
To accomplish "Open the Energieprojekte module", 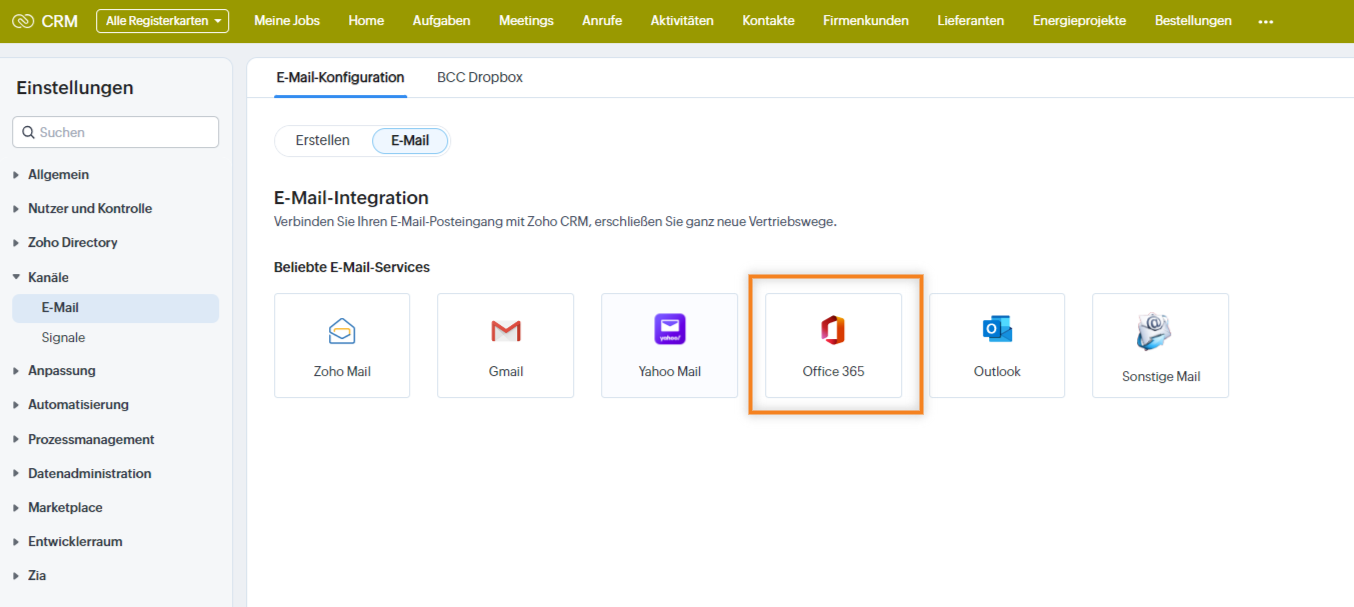I will point(1079,21).
